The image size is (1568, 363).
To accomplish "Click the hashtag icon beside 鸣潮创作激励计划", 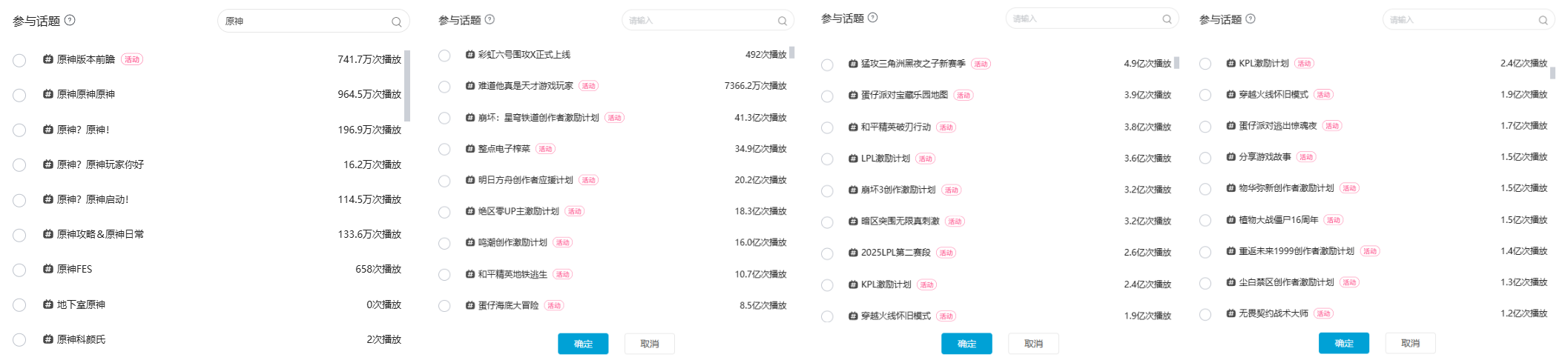I will pos(470,242).
